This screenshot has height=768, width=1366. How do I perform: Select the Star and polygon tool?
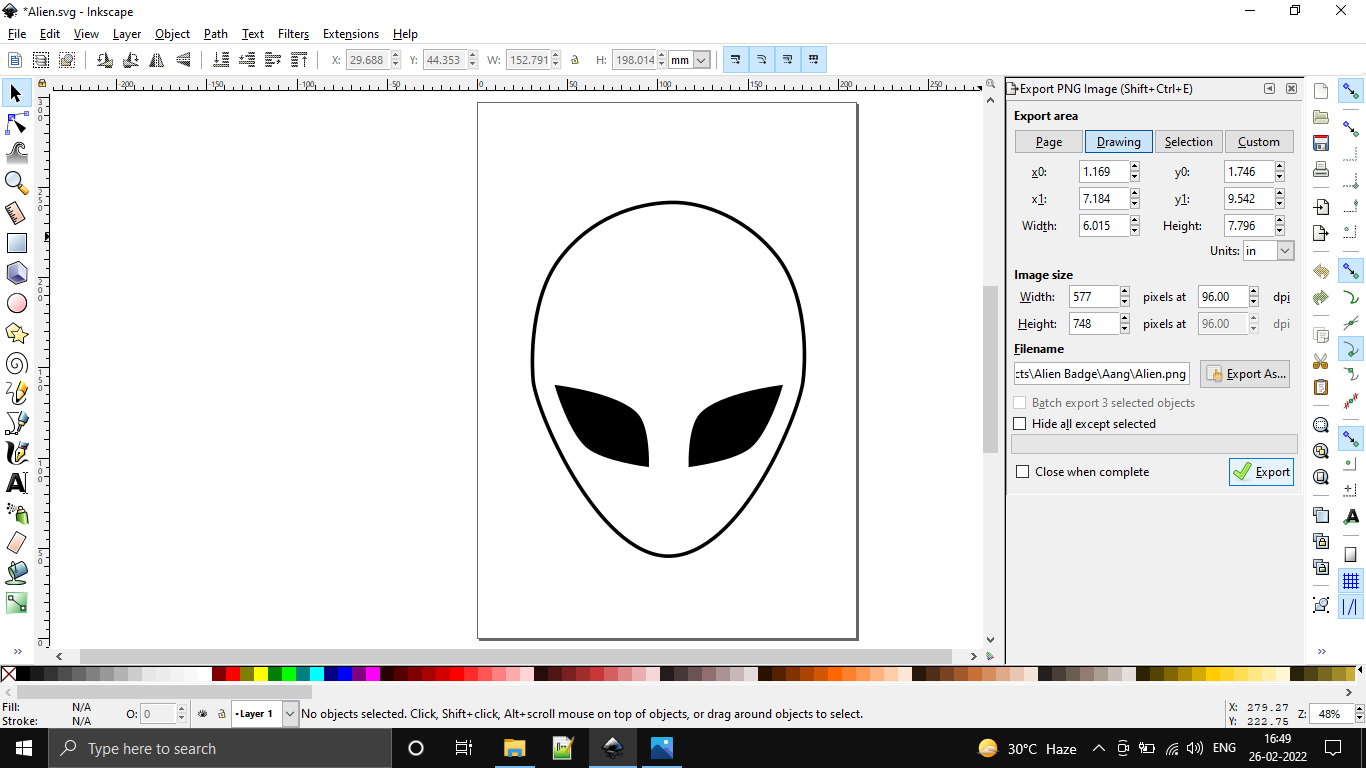16,333
